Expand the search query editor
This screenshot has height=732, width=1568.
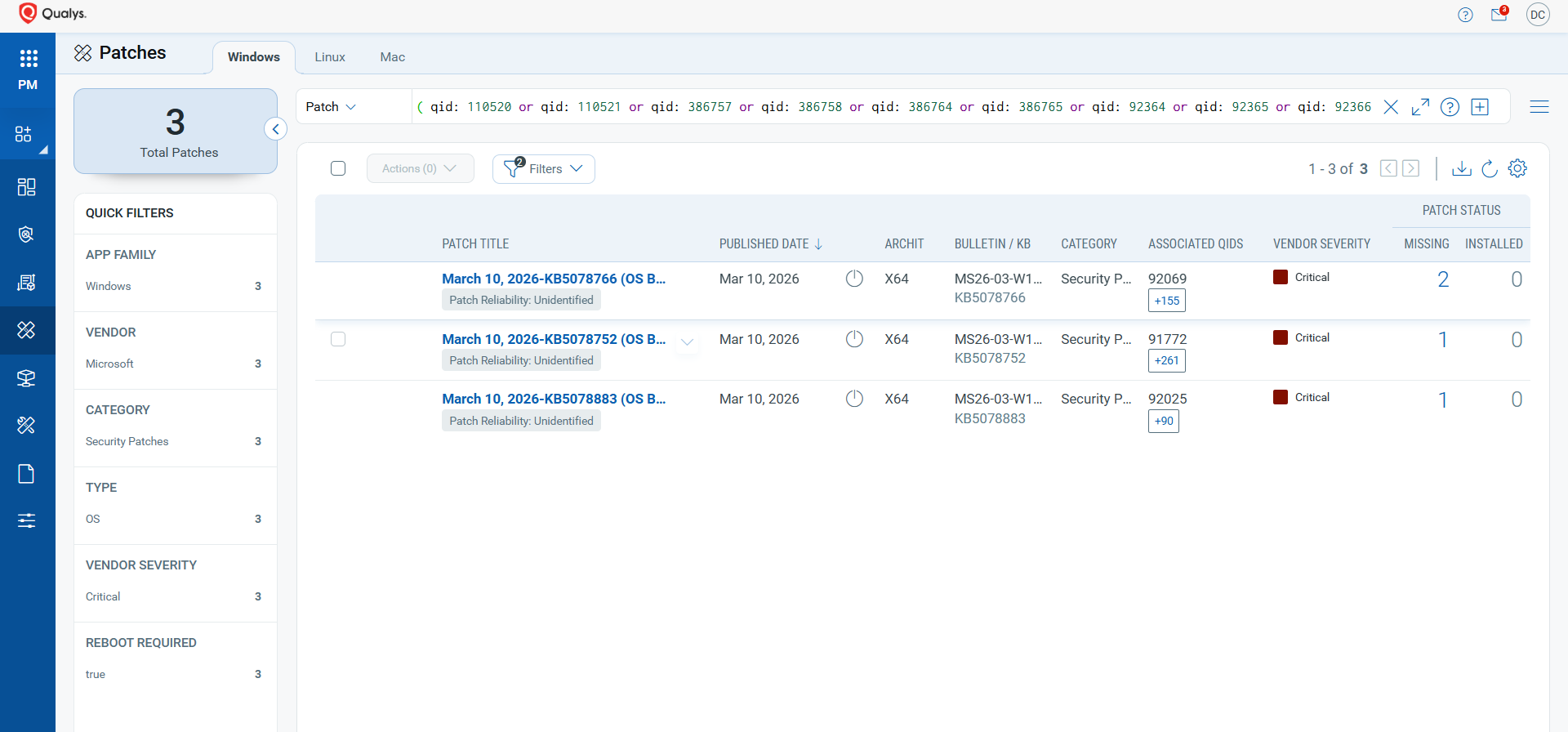coord(1420,107)
